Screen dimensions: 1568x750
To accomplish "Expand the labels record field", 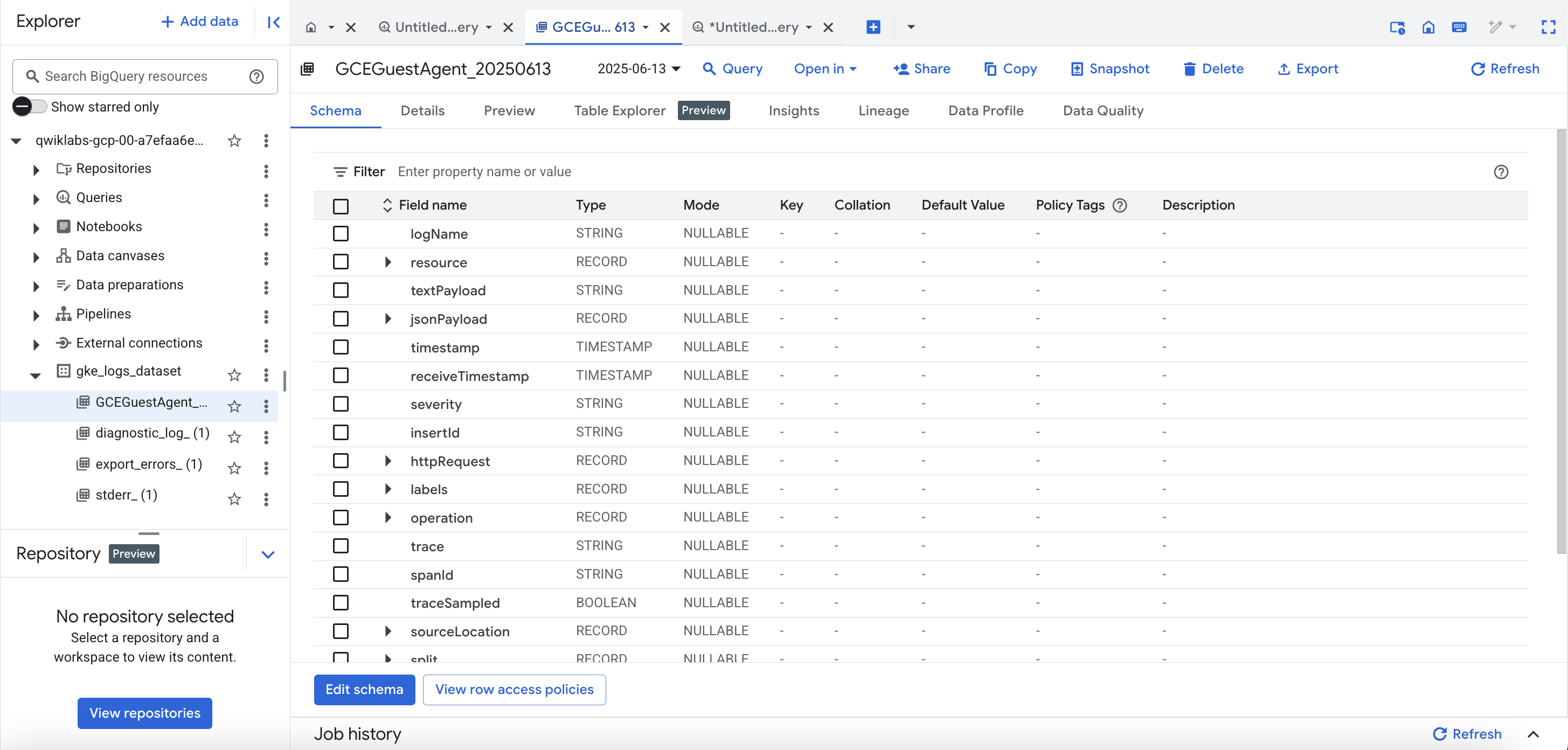I will tap(388, 489).
